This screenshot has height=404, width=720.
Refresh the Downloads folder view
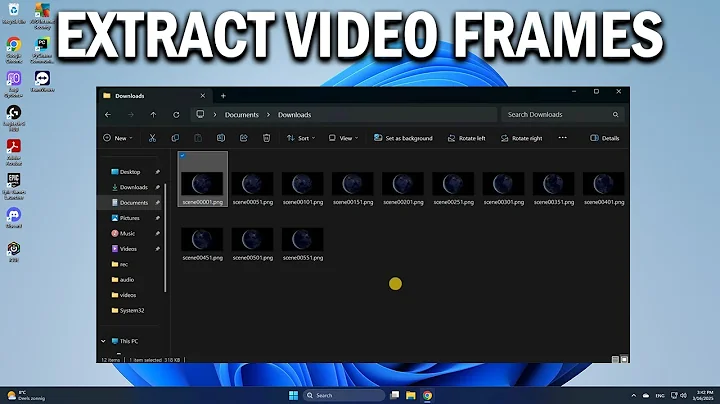176,115
